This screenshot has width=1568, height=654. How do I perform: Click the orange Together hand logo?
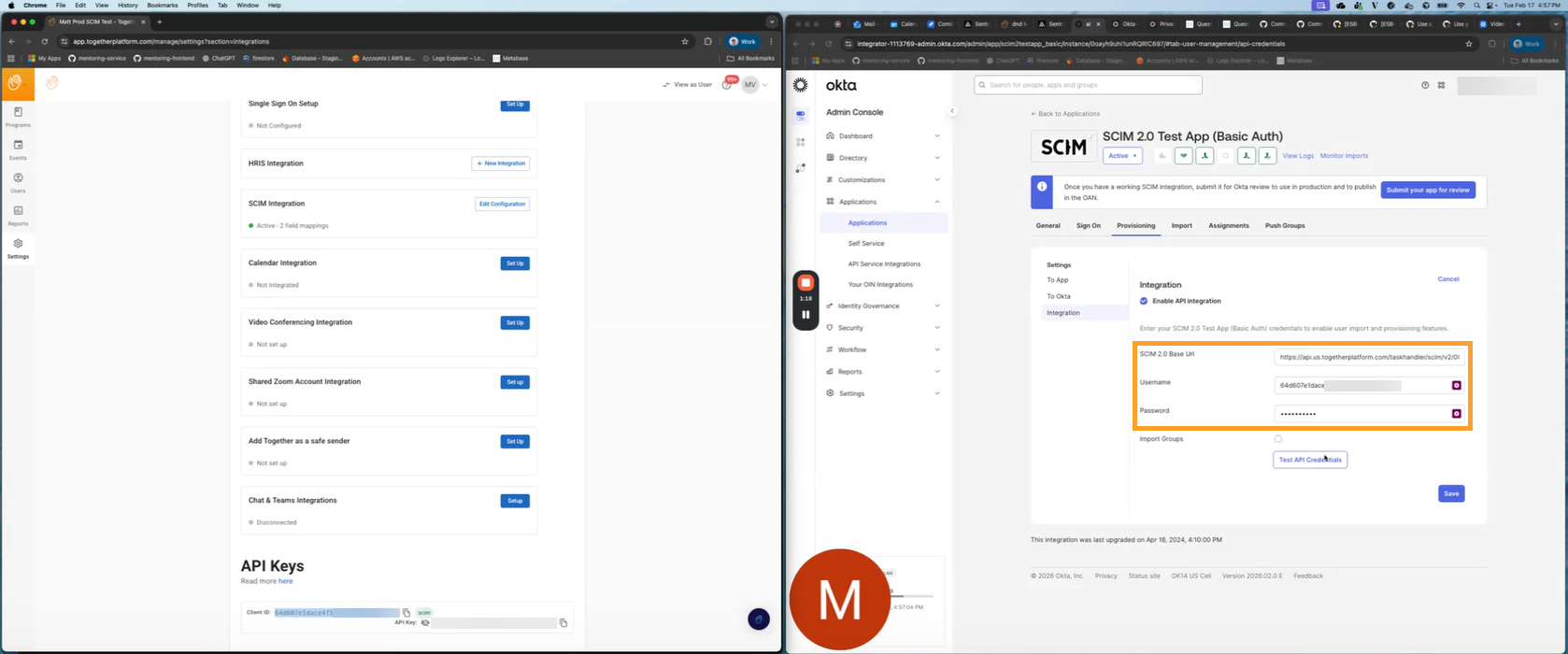[17, 83]
